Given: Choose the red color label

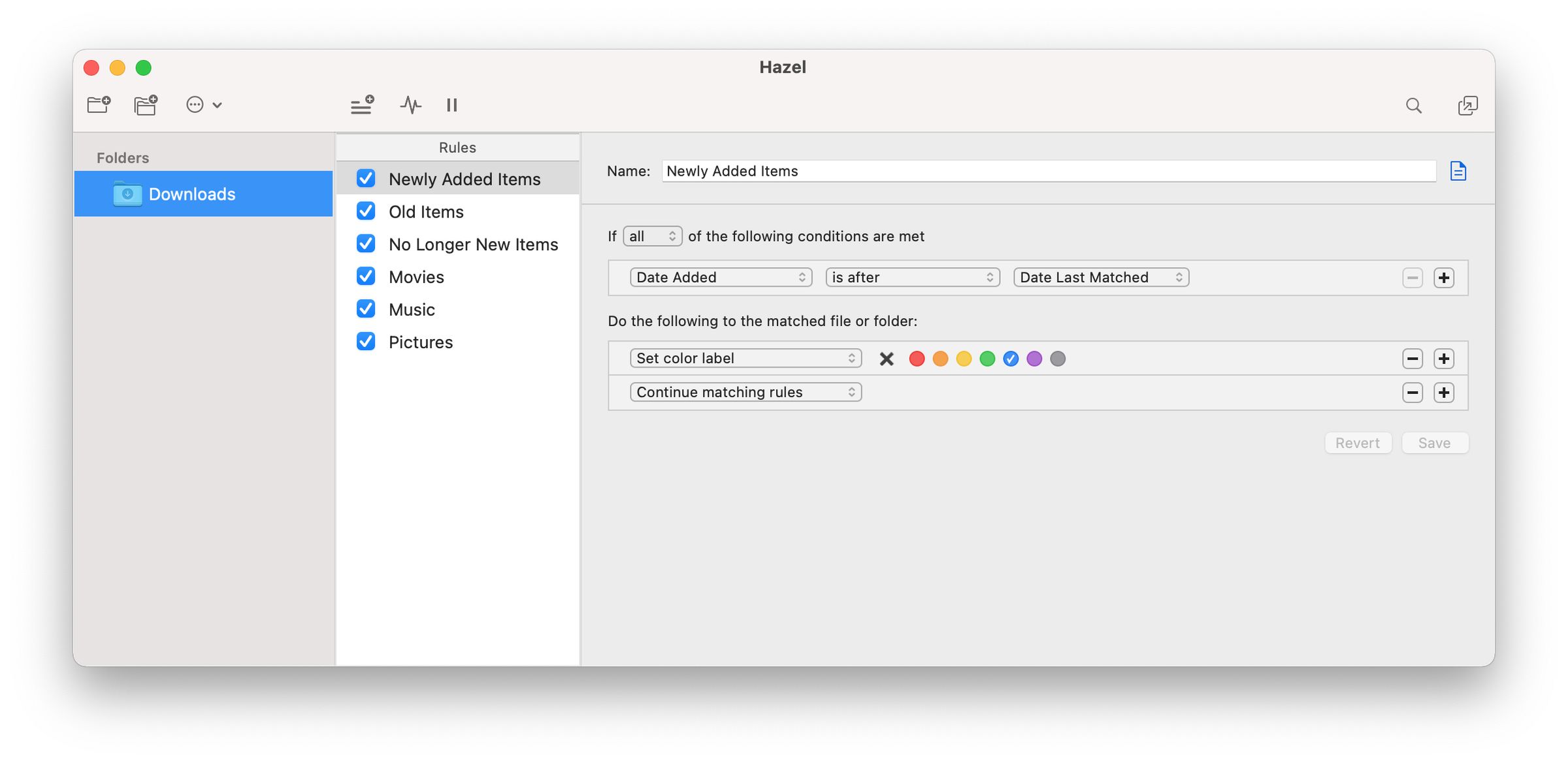Looking at the screenshot, I should tap(917, 359).
